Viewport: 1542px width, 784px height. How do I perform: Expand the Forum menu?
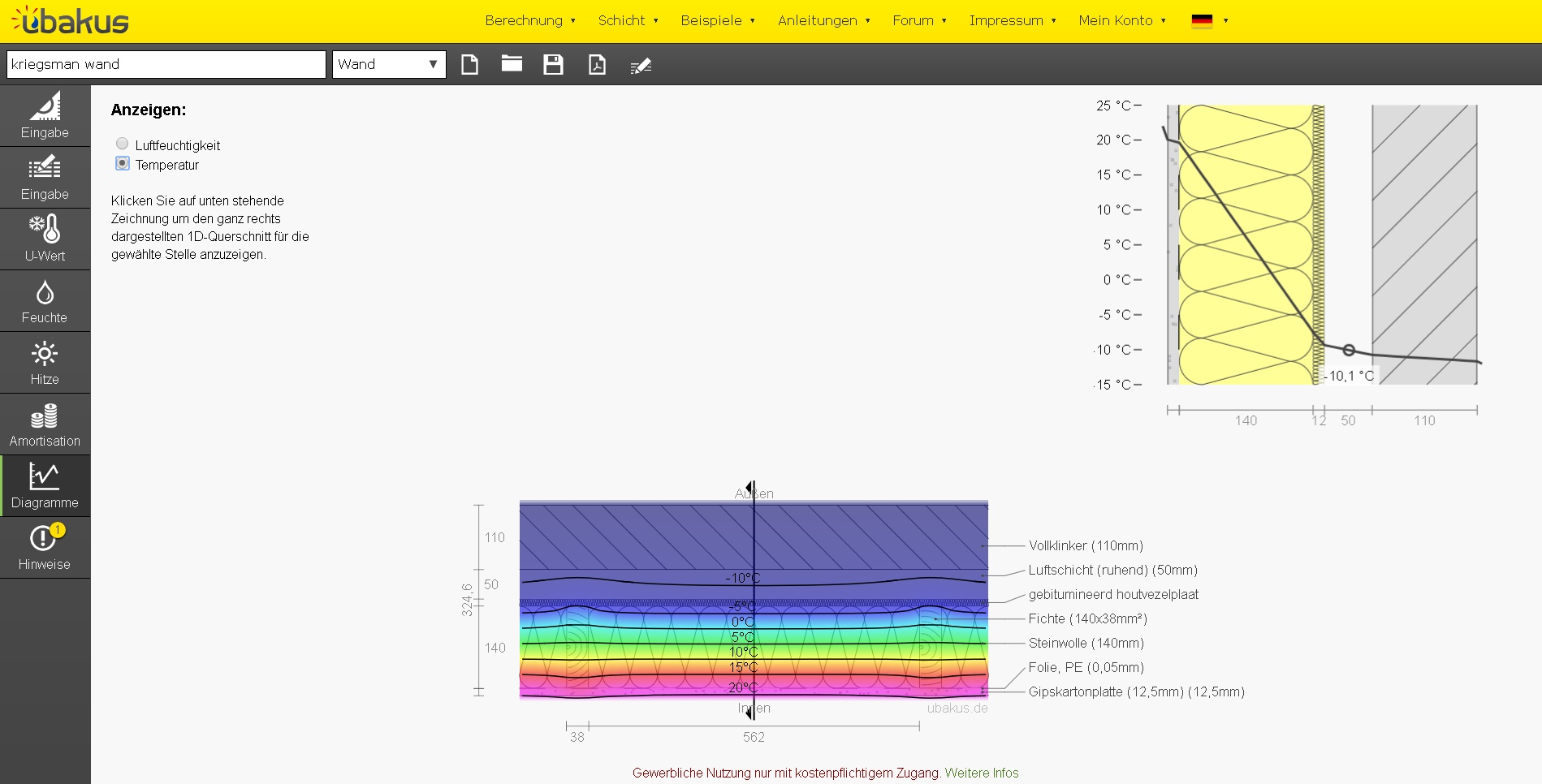919,20
